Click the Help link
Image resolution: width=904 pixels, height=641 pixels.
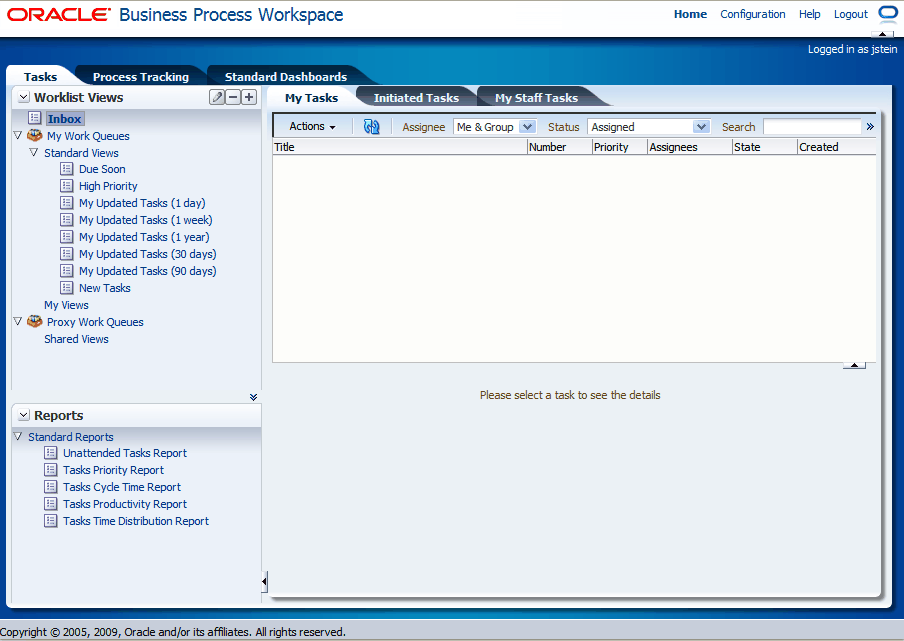tap(809, 14)
